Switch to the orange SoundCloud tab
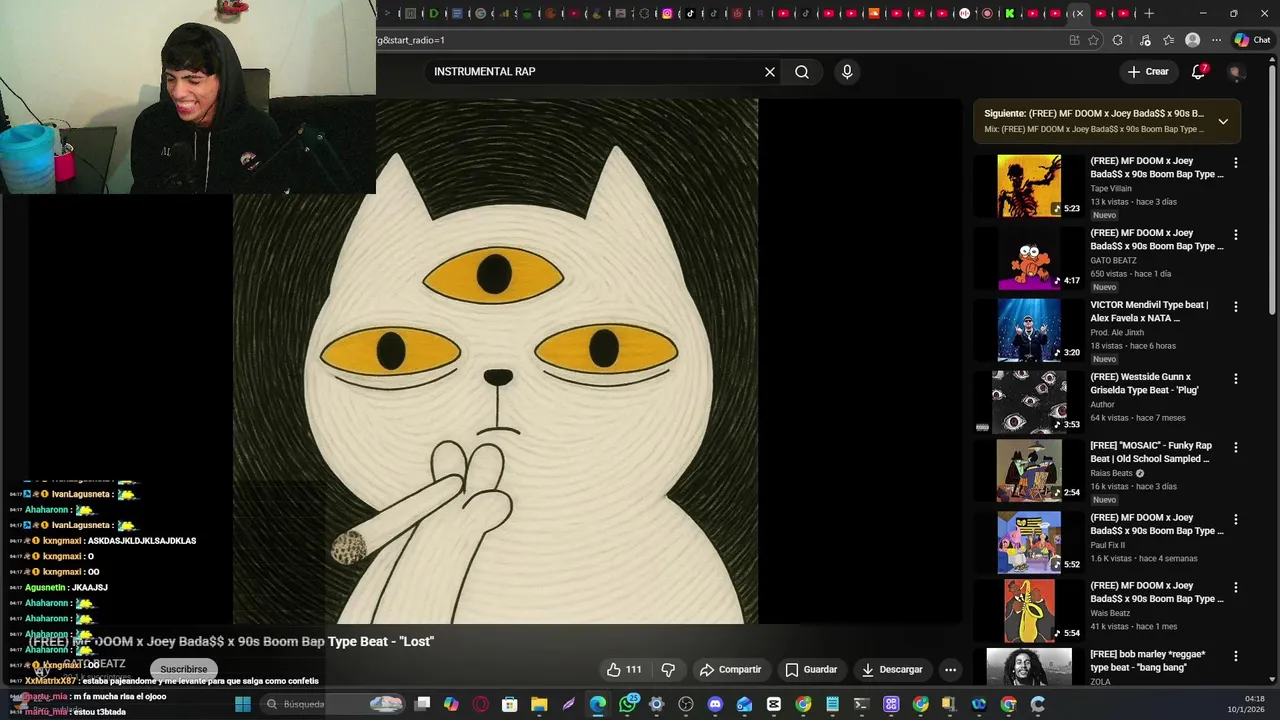 pos(875,13)
